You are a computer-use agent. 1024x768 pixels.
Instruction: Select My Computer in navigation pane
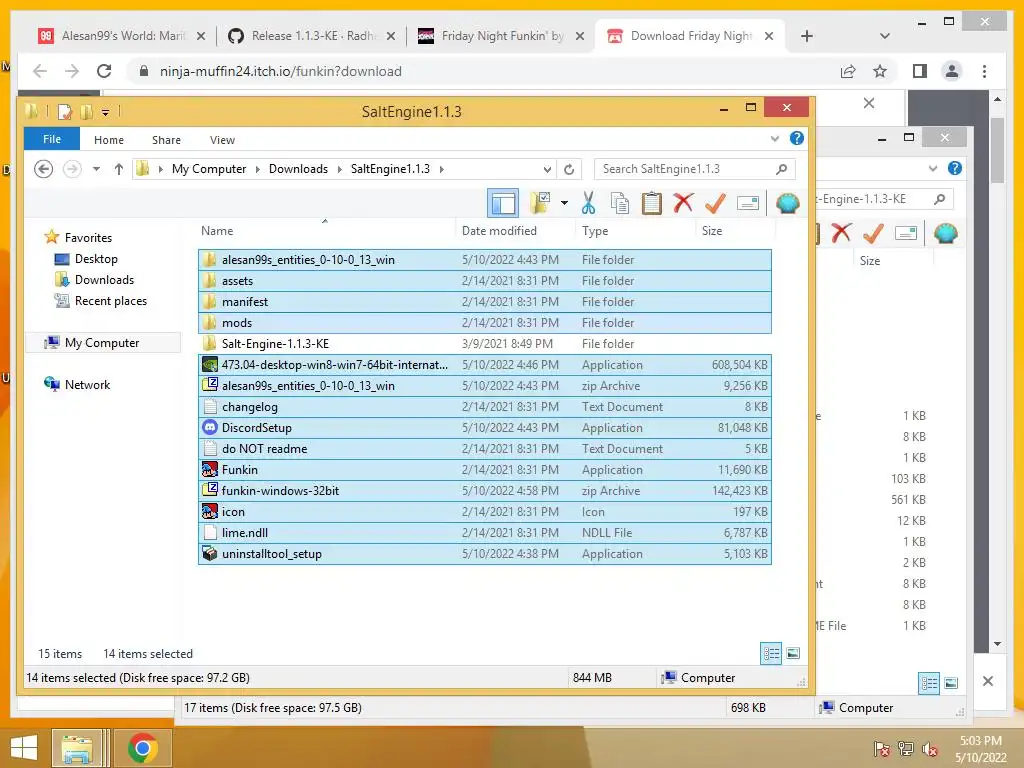pyautogui.click(x=102, y=343)
